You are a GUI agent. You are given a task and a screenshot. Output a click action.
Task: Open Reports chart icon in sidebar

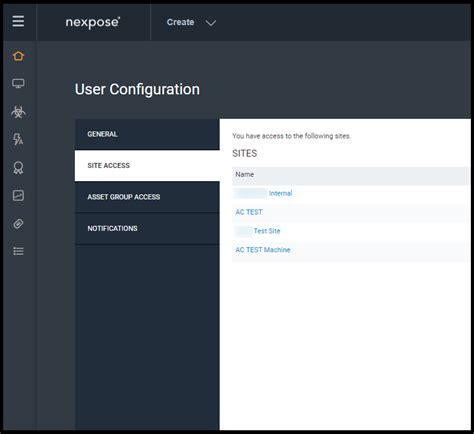(18, 195)
